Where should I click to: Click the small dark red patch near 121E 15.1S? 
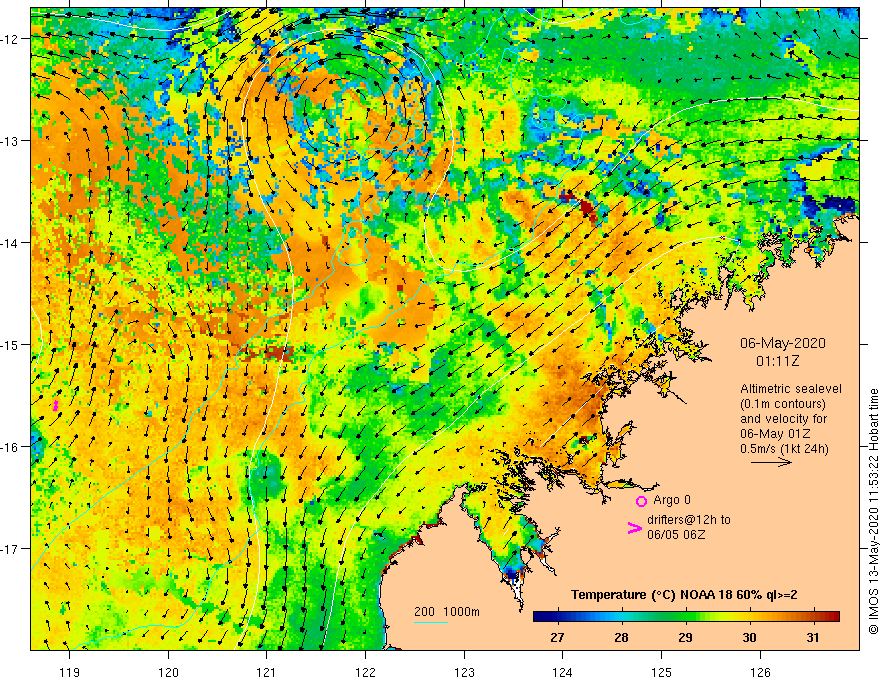pos(277,353)
